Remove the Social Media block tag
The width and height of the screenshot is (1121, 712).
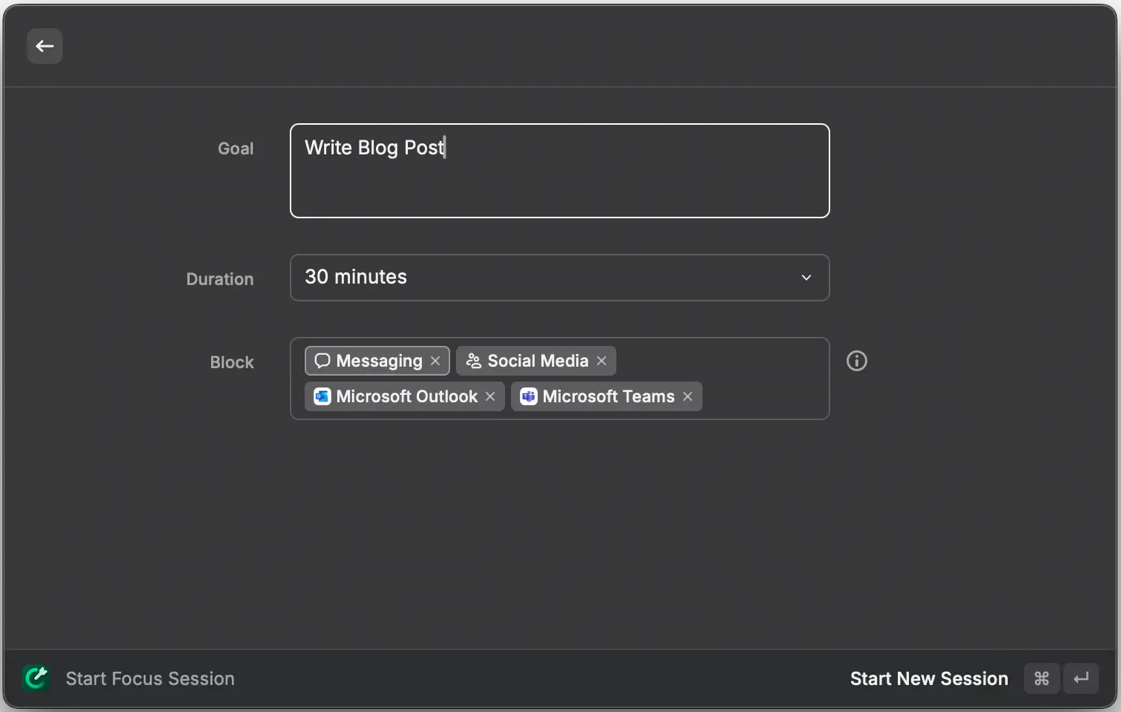(601, 361)
